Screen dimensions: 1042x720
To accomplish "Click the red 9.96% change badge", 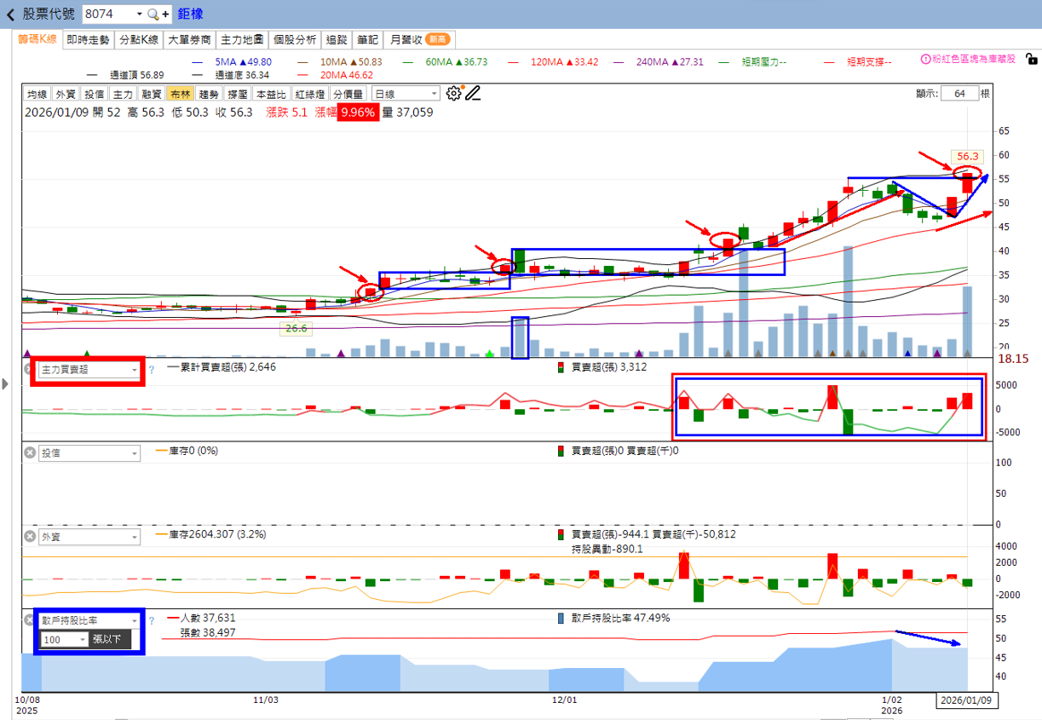I will pyautogui.click(x=358, y=112).
